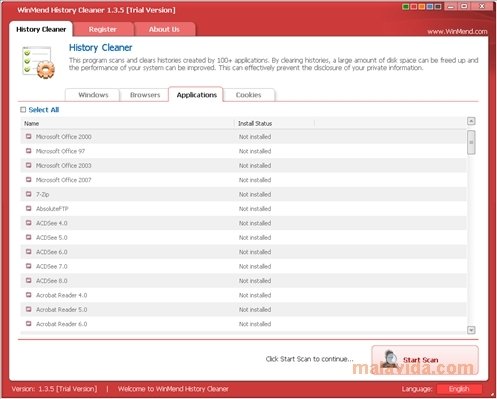Image resolution: width=497 pixels, height=399 pixels.
Task: Choose the red theme color swatch
Action: pyautogui.click(x=414, y=6)
